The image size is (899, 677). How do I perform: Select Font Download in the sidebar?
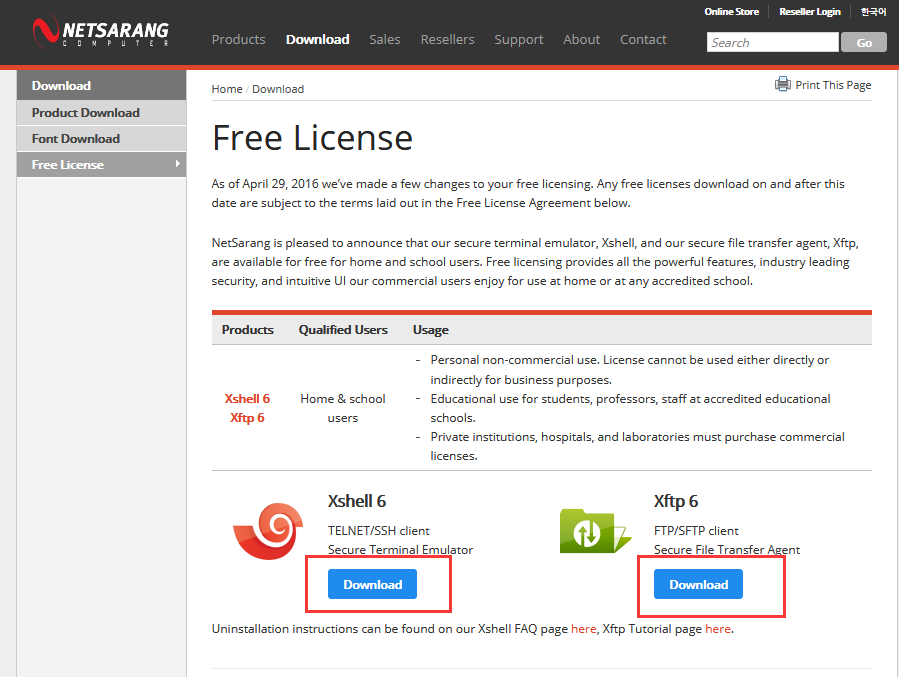(x=101, y=139)
